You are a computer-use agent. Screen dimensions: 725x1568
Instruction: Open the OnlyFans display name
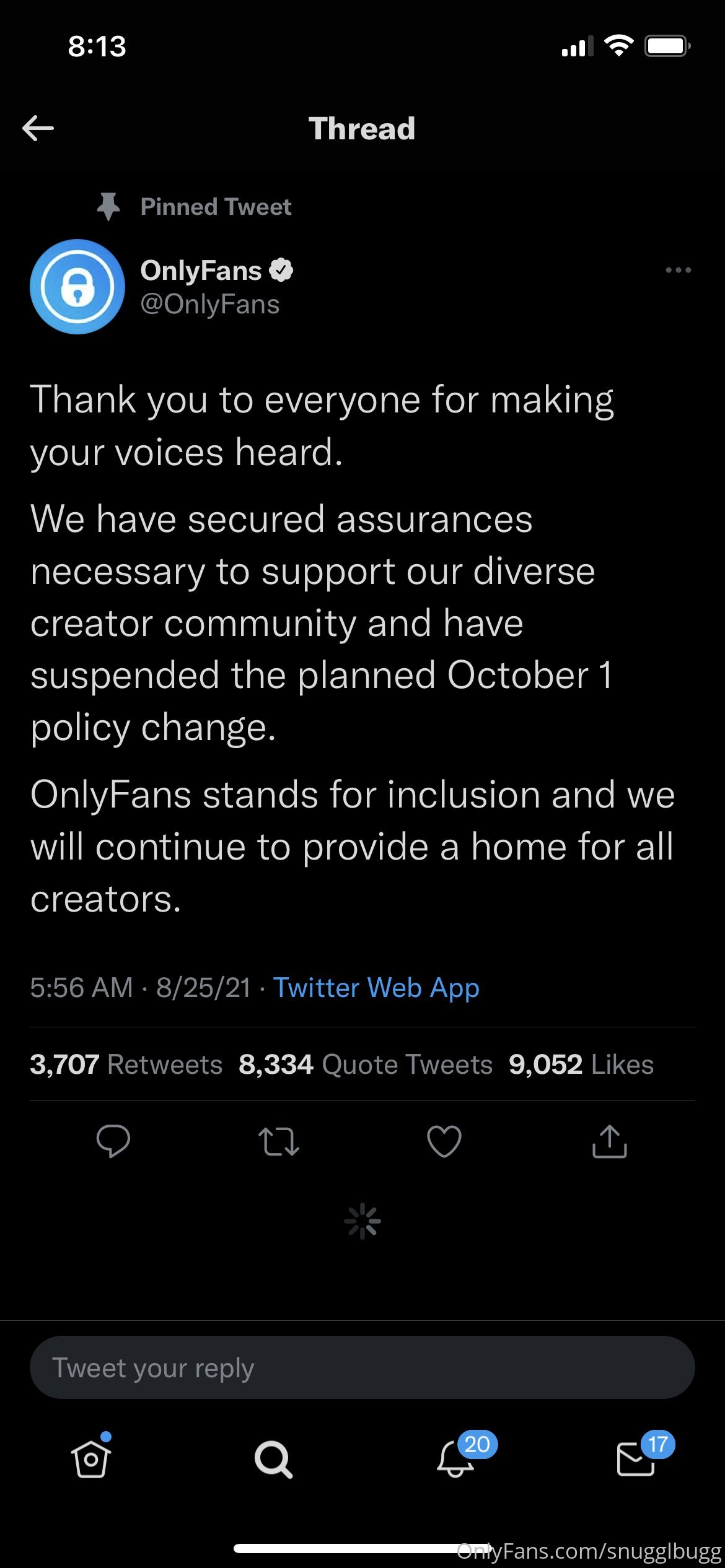[x=201, y=271]
